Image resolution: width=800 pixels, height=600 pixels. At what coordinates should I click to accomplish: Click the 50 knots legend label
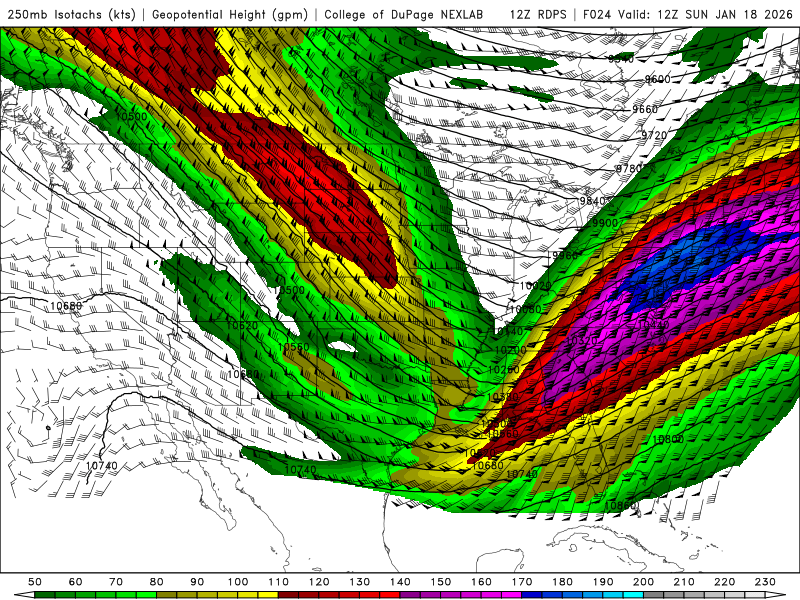[35, 582]
